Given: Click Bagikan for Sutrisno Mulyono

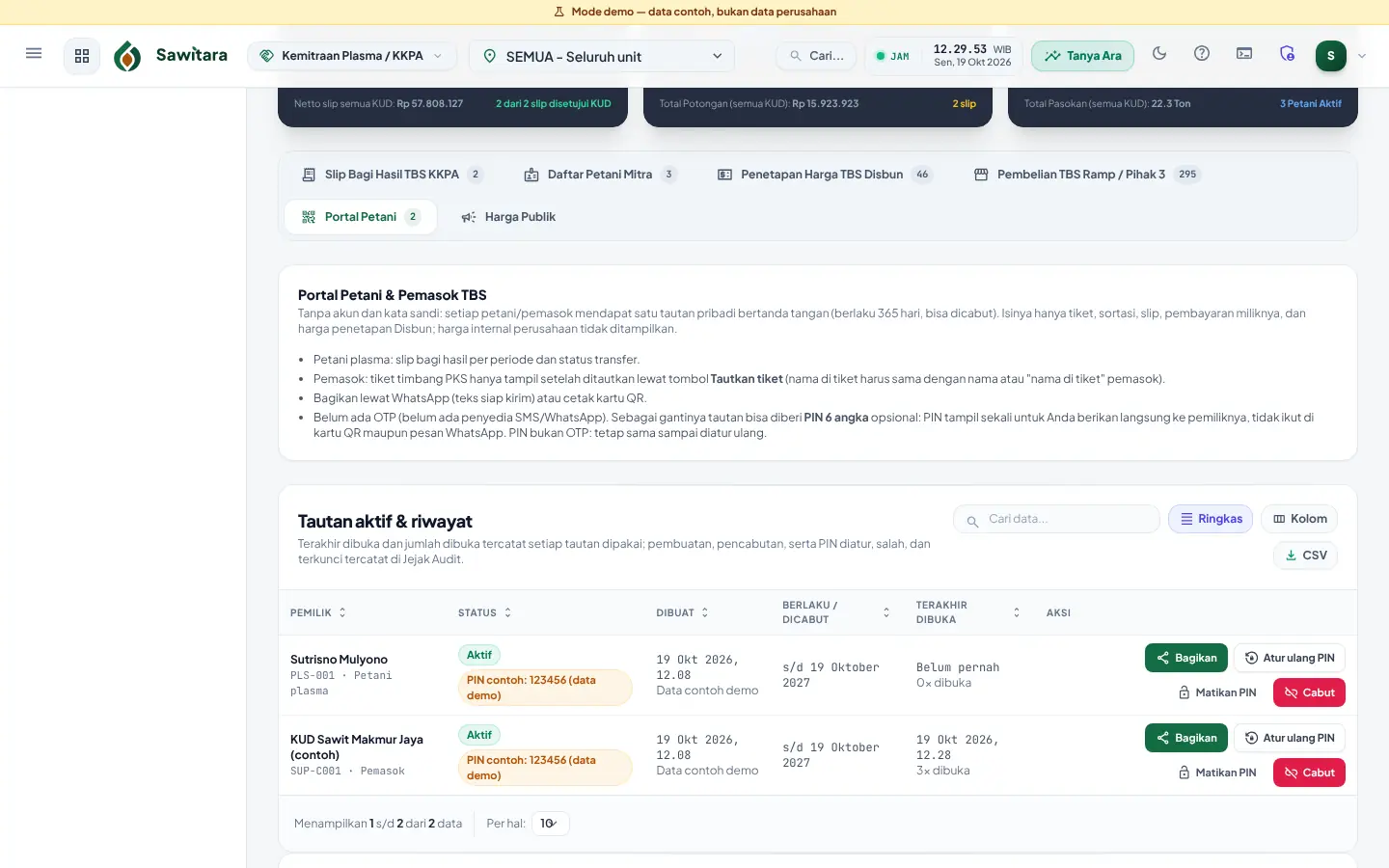Looking at the screenshot, I should point(1186,658).
